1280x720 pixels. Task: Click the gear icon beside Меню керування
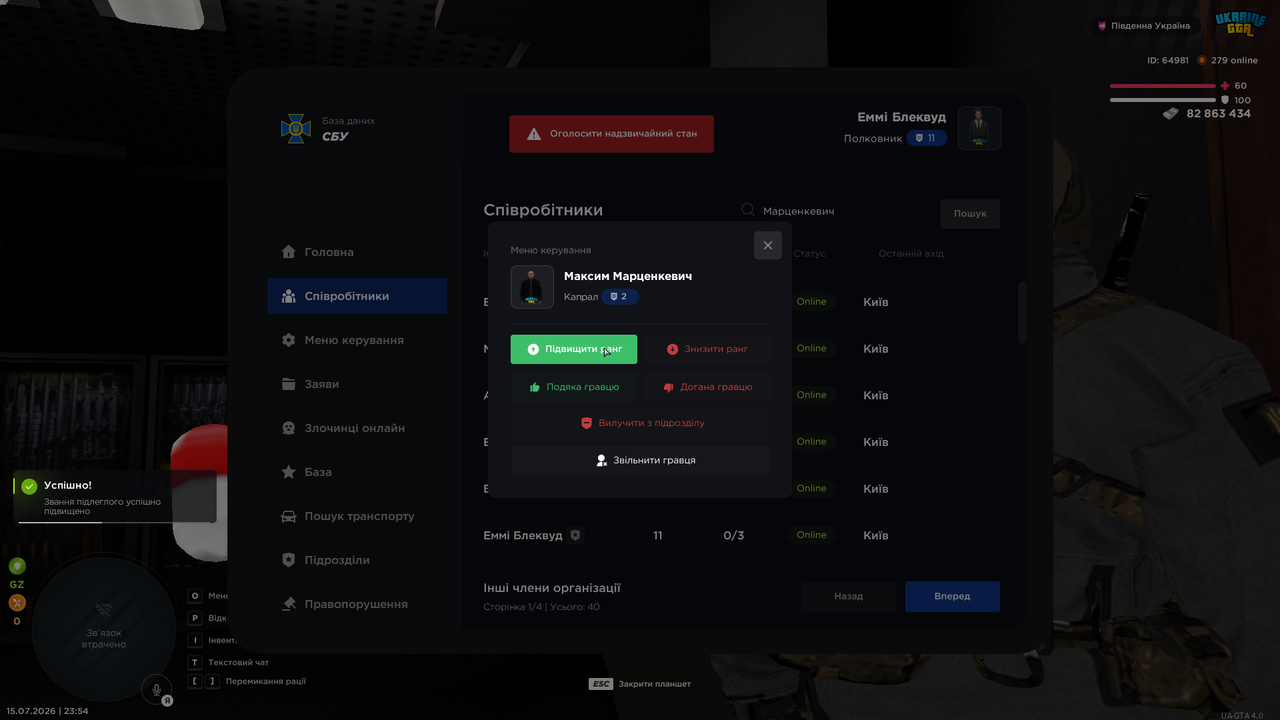click(288, 340)
